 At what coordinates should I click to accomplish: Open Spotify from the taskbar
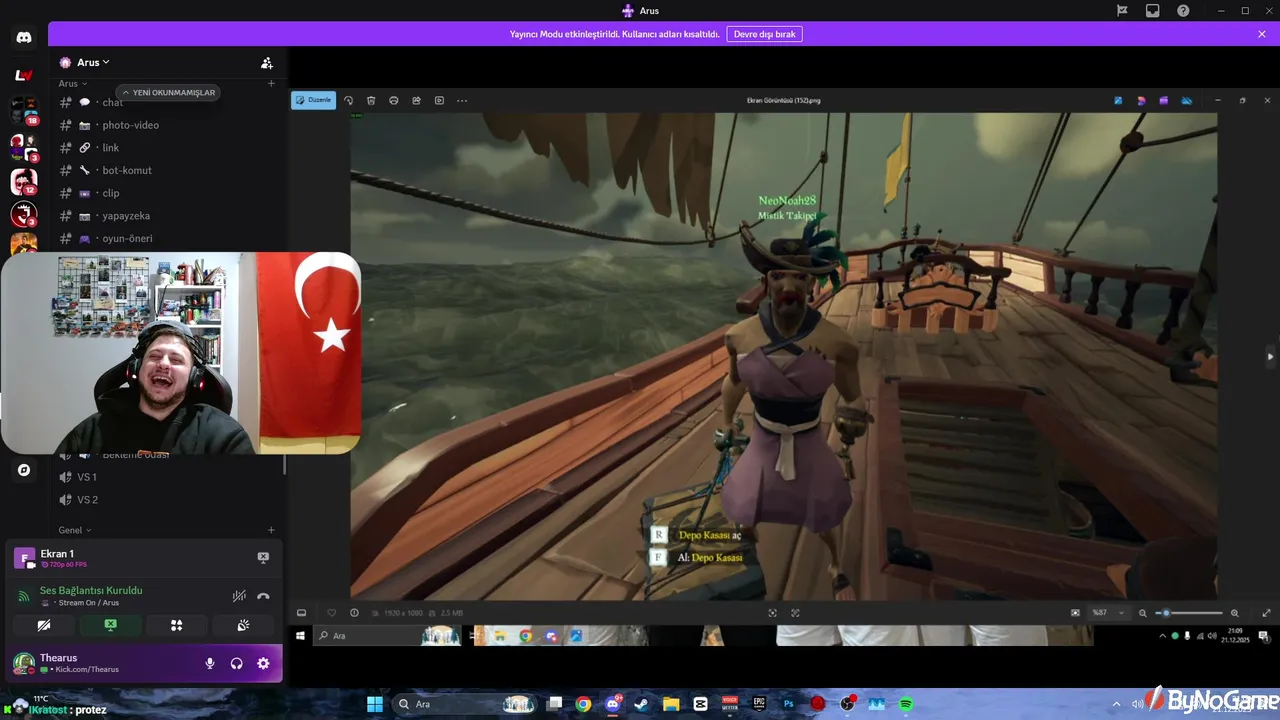[906, 704]
